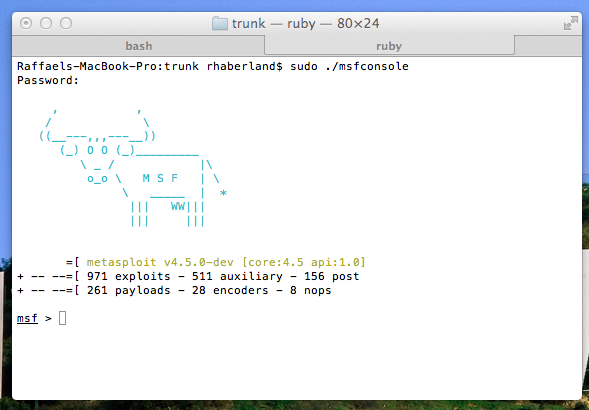Click '[core:4.5 api:1.0]' text
Screen dimensions: 589x410
(304, 262)
